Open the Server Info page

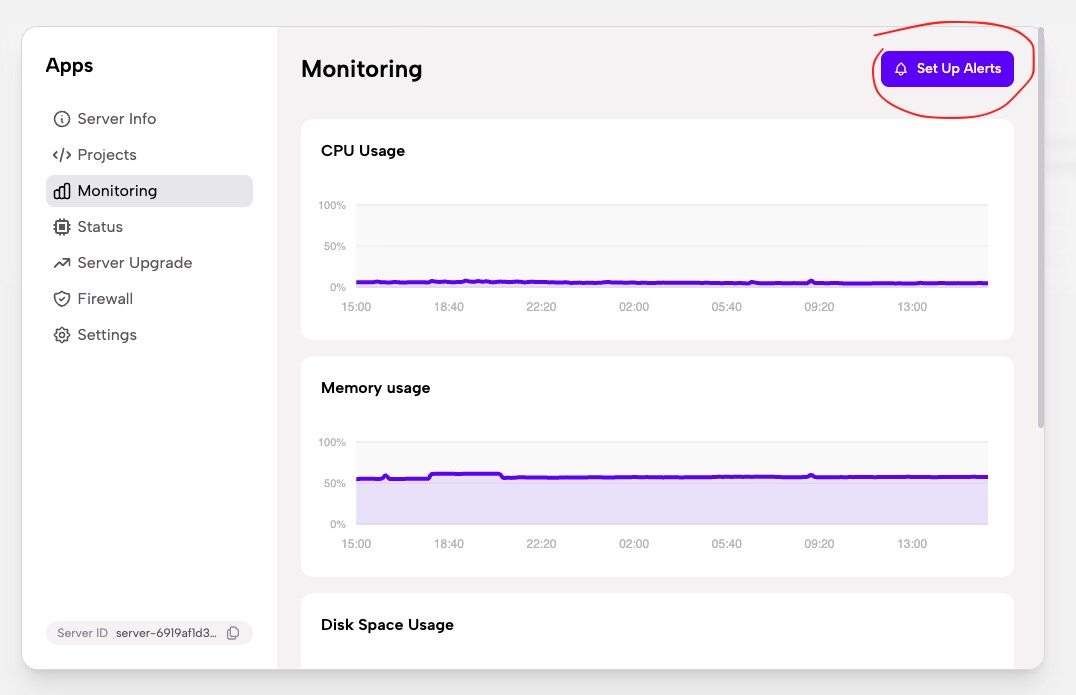(116, 119)
